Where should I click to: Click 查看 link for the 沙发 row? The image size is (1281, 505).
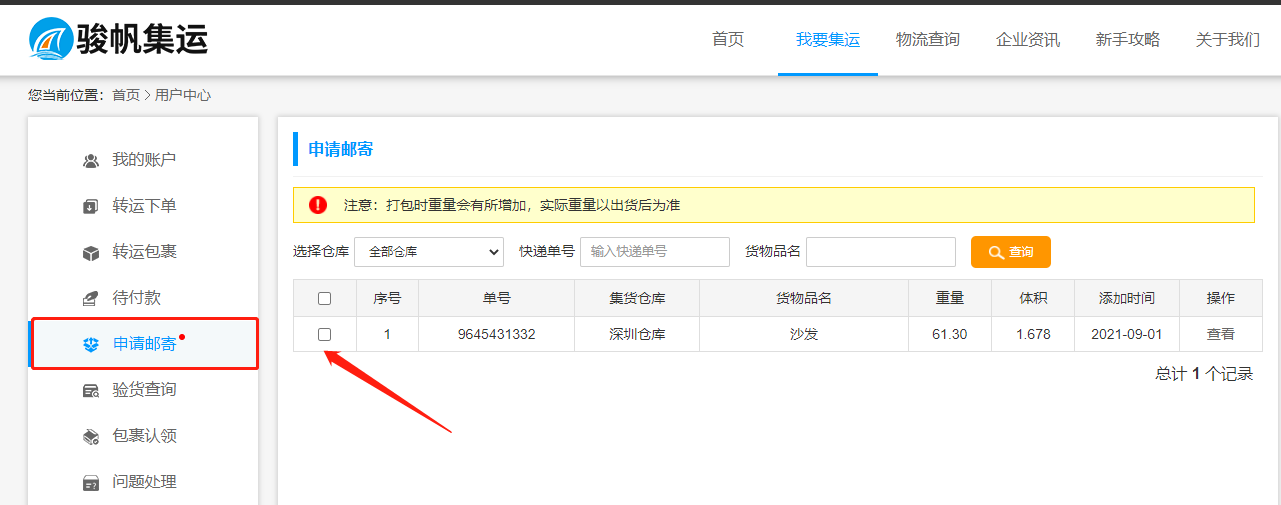coord(1220,335)
